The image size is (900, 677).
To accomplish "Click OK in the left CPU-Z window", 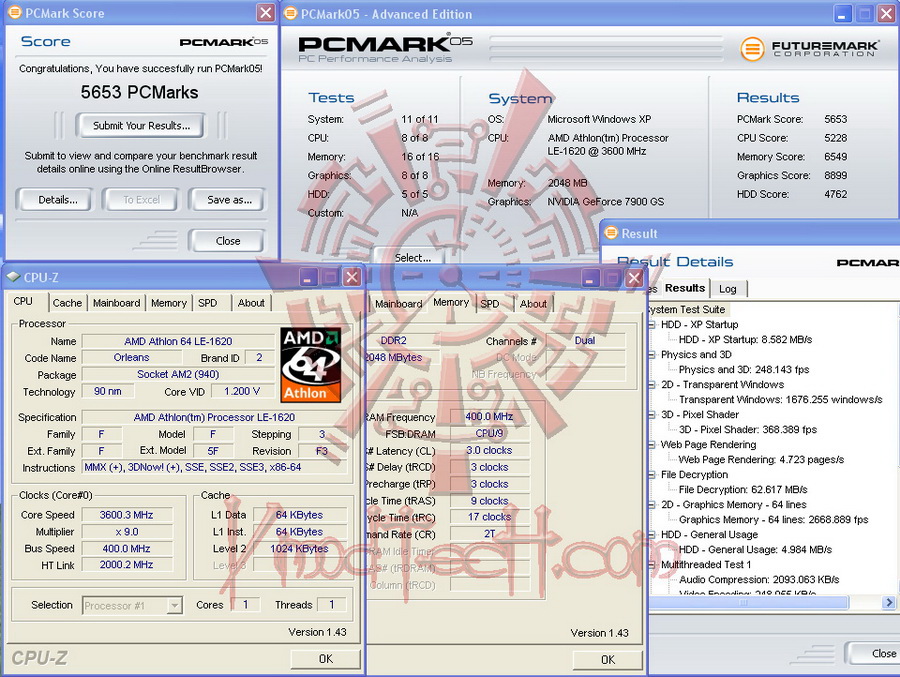I will 325,659.
